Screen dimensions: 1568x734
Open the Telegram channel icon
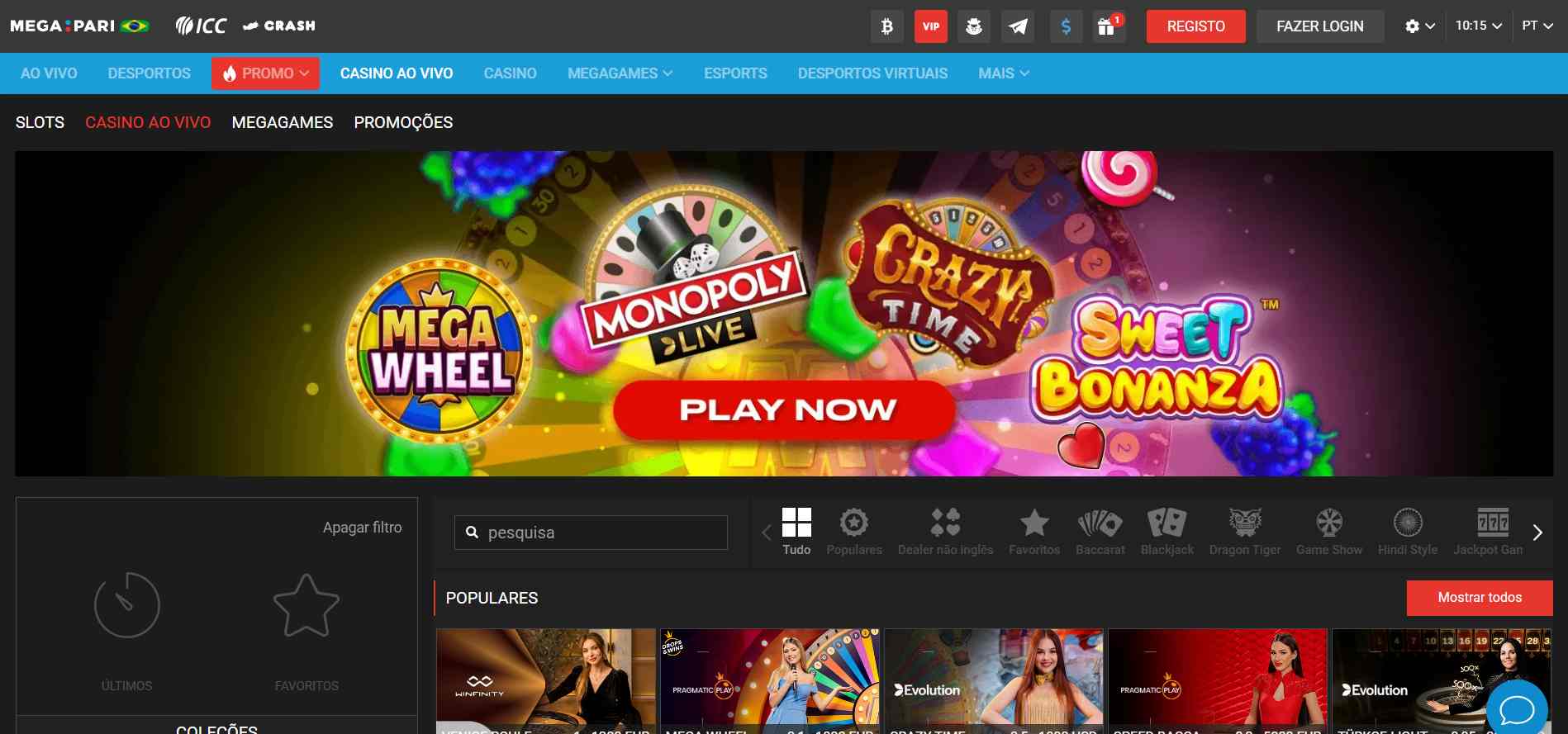pos(1018,26)
